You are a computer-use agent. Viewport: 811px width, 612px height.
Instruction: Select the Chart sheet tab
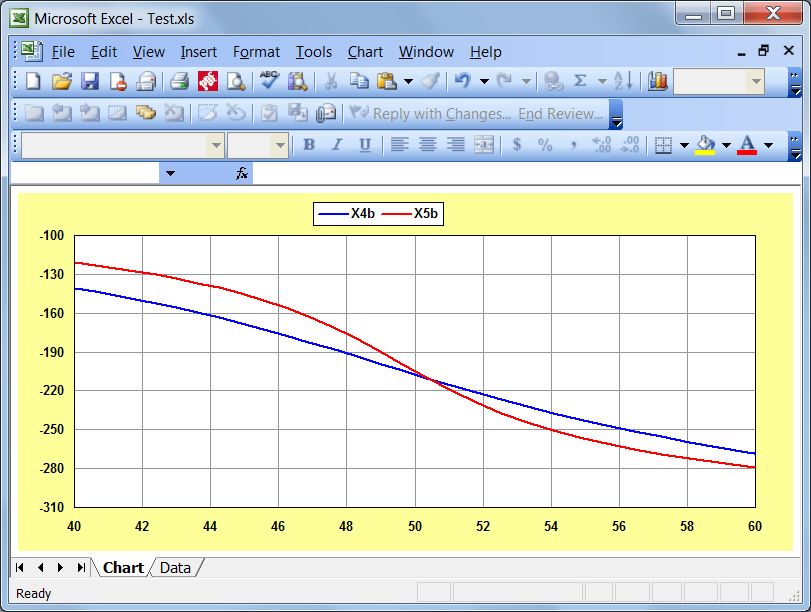(x=123, y=568)
